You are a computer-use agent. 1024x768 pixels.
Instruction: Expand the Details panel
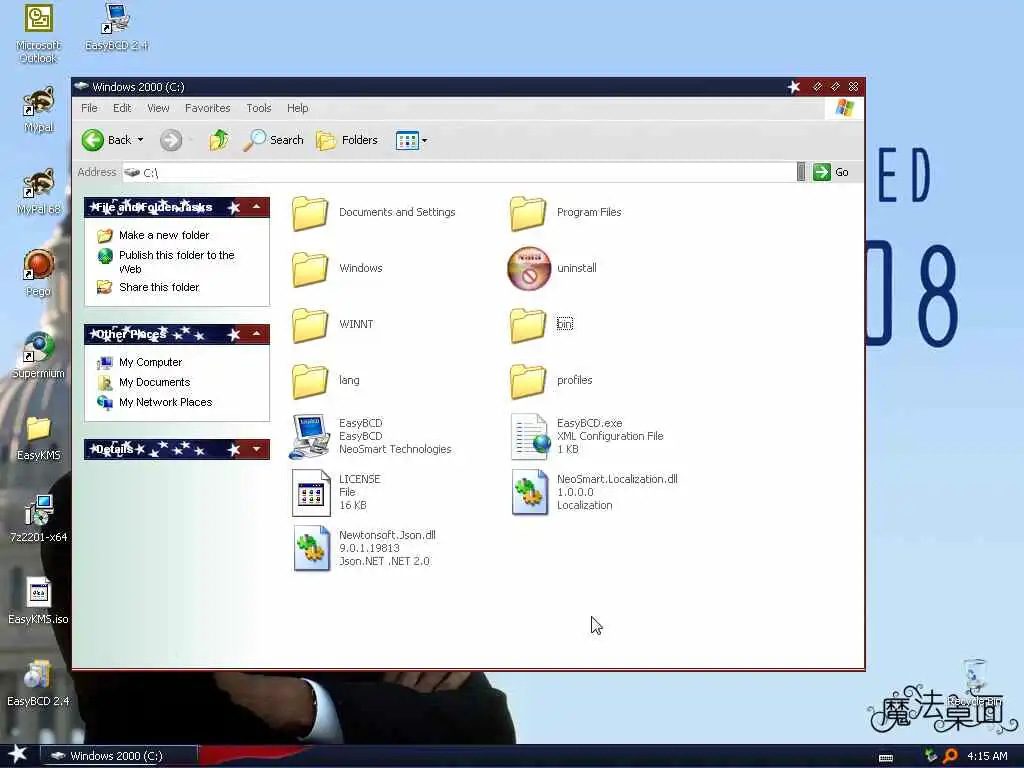pyautogui.click(x=257, y=449)
